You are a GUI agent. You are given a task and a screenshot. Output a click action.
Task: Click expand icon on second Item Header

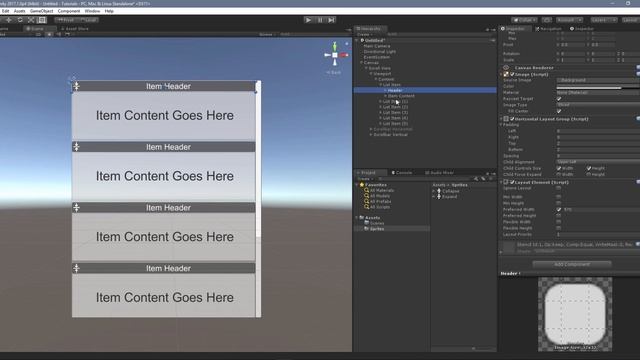77,147
